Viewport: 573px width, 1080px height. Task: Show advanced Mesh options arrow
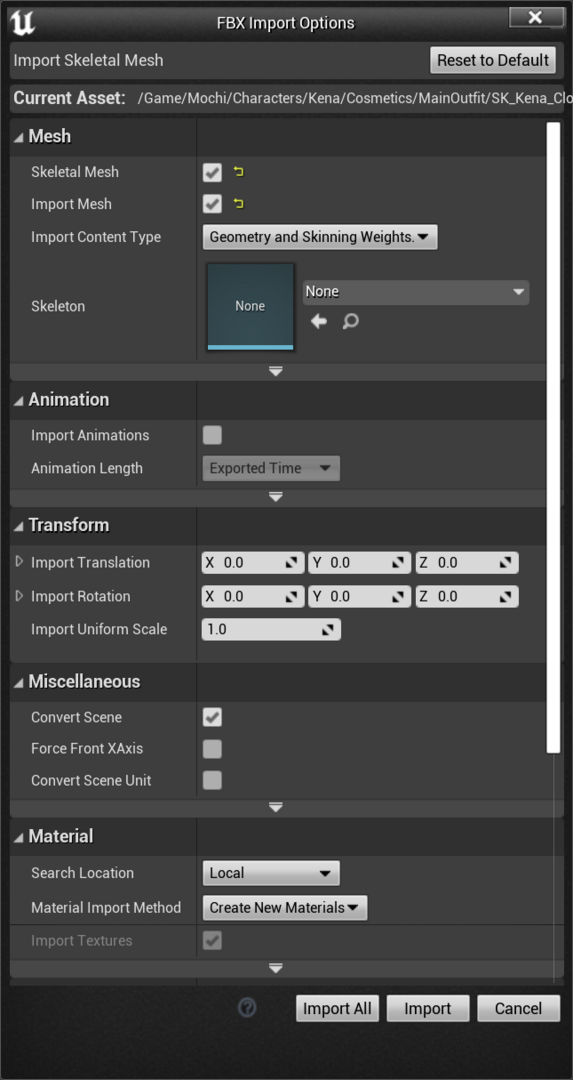pos(276,371)
